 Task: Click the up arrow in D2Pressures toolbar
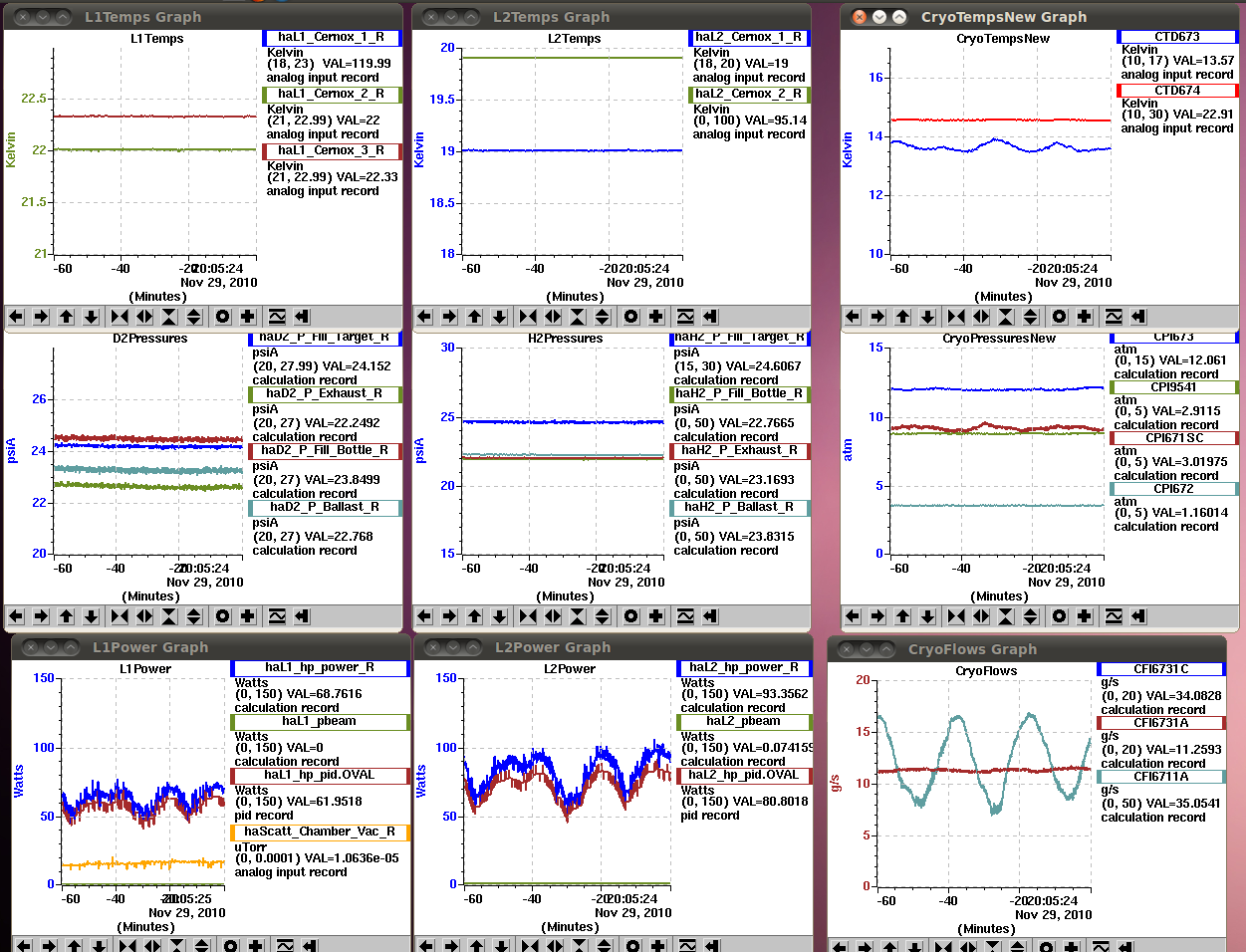(66, 616)
